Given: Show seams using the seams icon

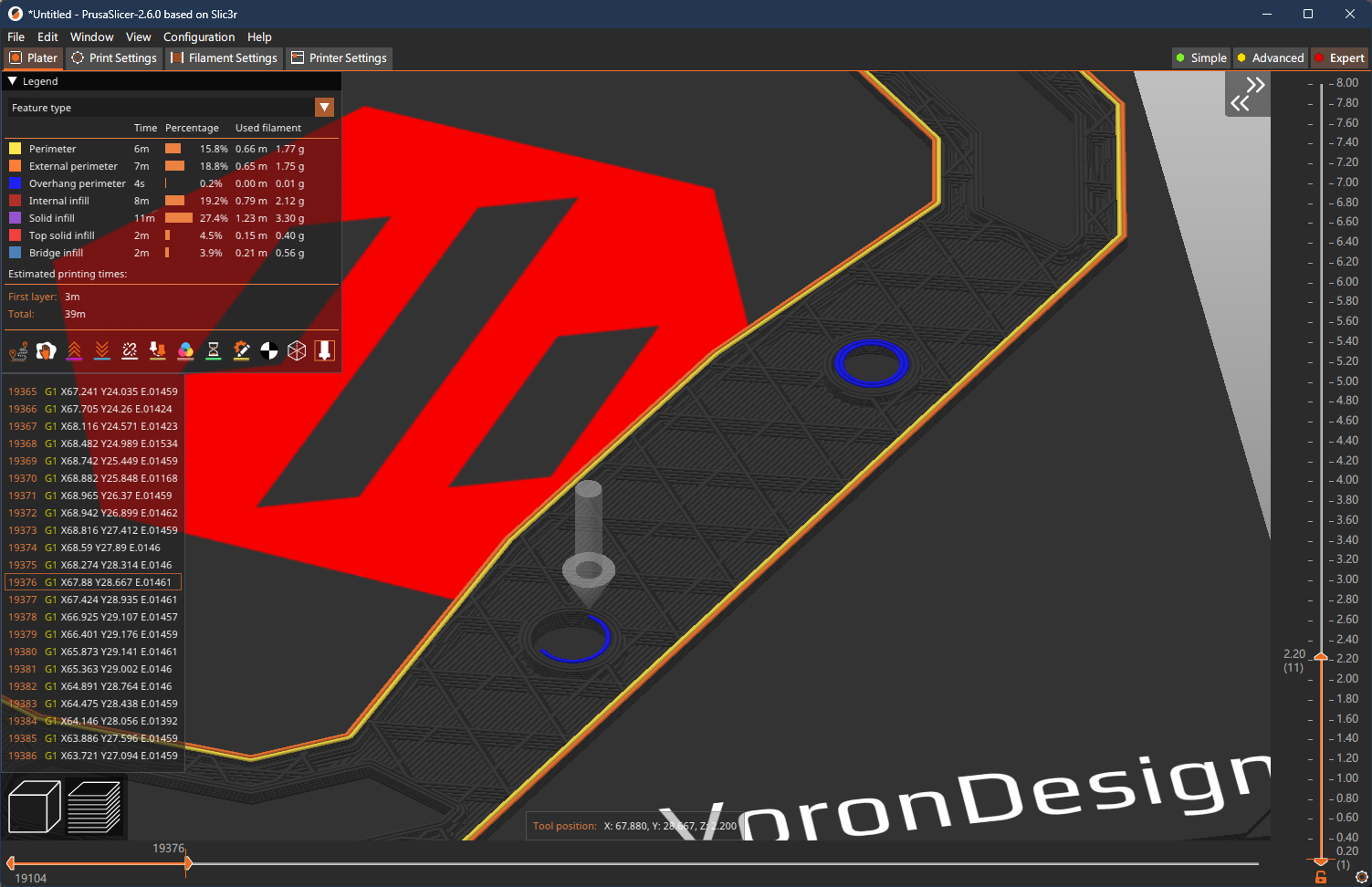Looking at the screenshot, I should [x=130, y=350].
